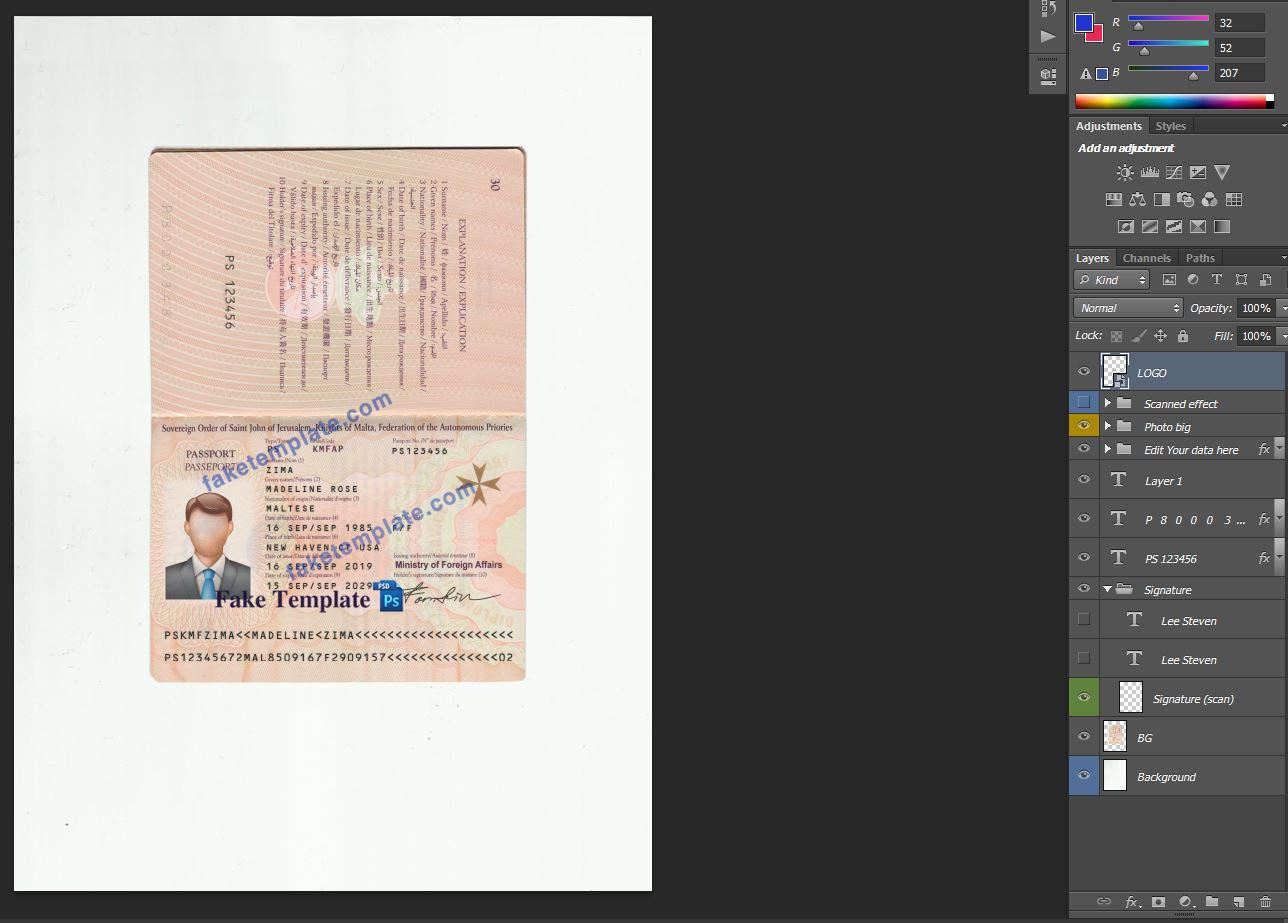Select the BG layer
The width and height of the screenshot is (1288, 923).
coord(1190,738)
